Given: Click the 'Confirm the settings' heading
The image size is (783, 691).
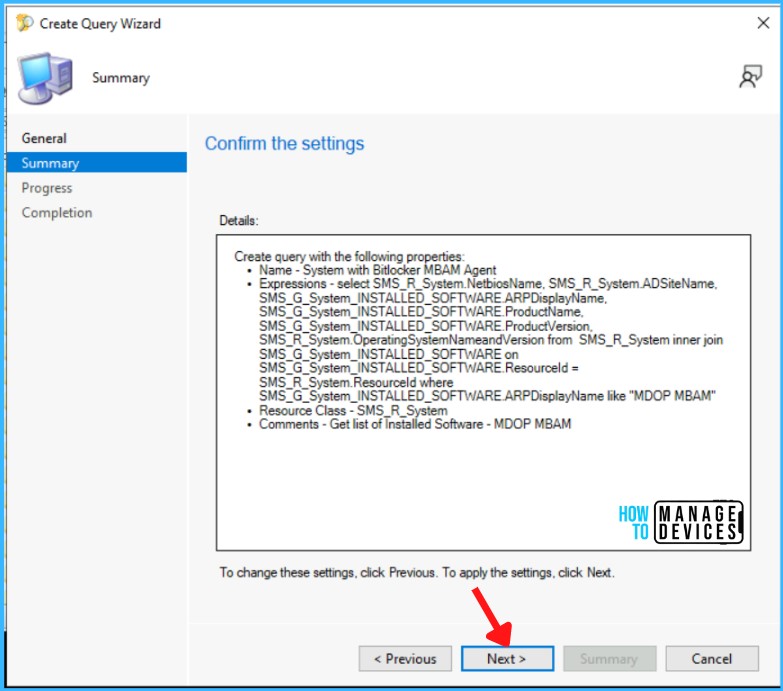Looking at the screenshot, I should tap(285, 143).
